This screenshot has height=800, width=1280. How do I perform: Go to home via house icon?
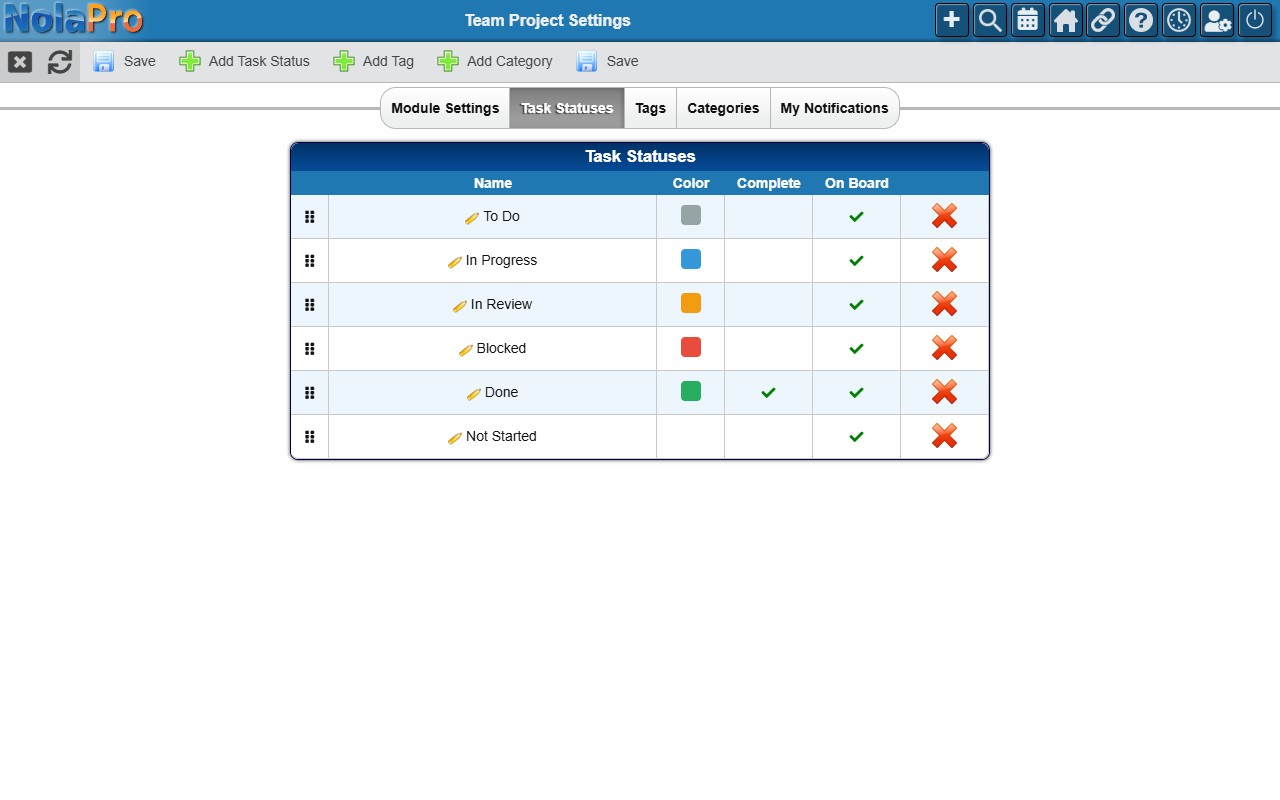tap(1066, 20)
